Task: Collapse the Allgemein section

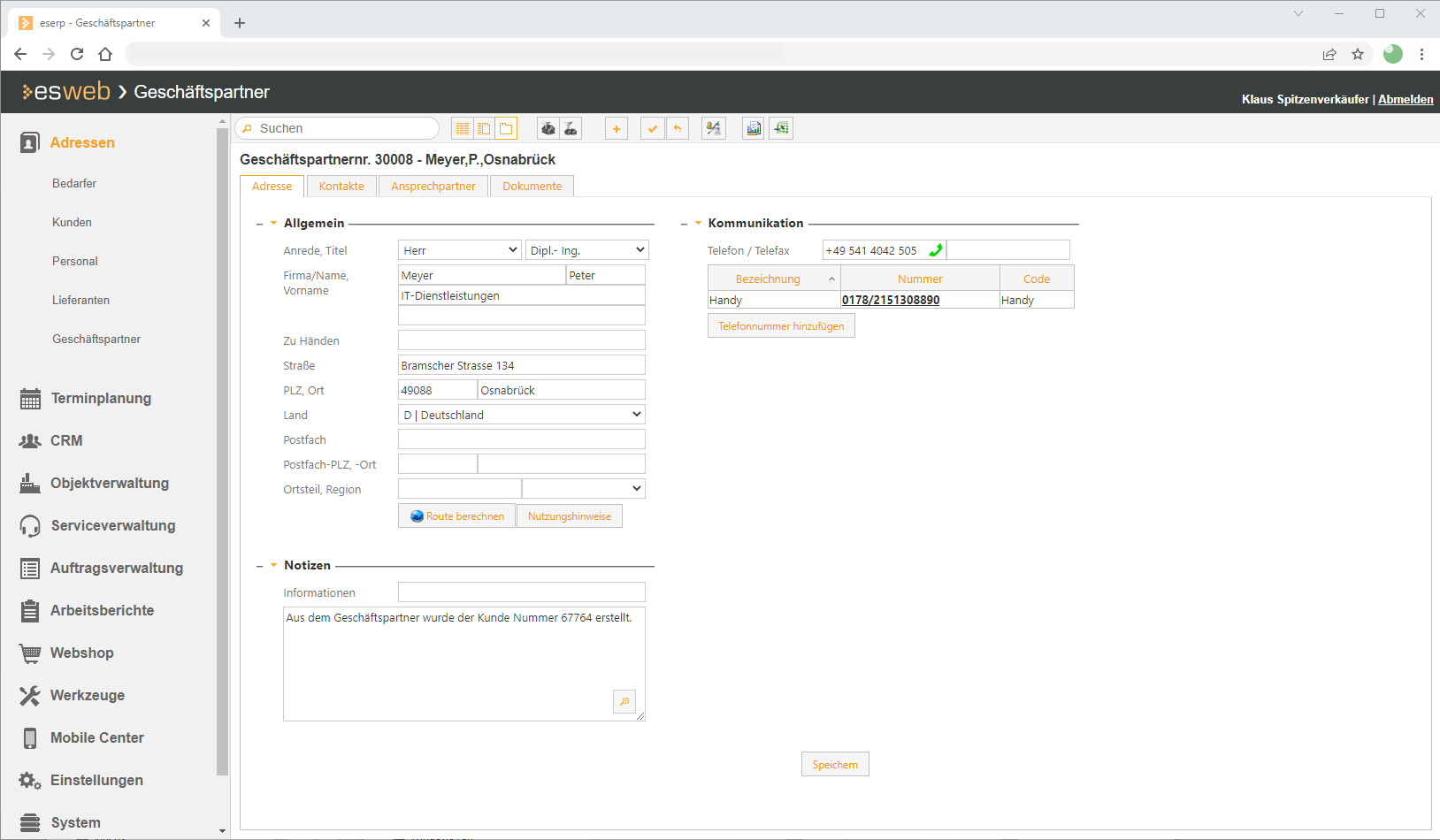Action: click(x=273, y=223)
